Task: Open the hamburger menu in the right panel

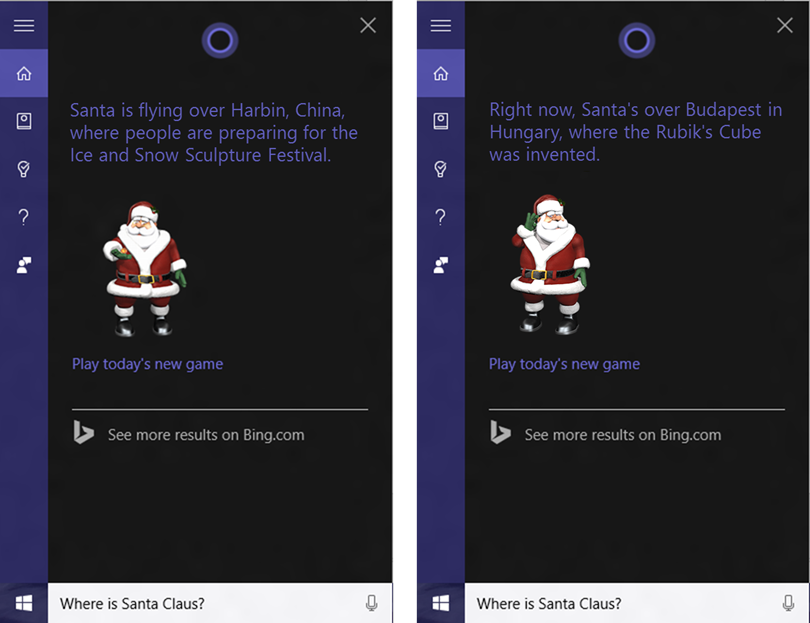Action: tap(441, 25)
